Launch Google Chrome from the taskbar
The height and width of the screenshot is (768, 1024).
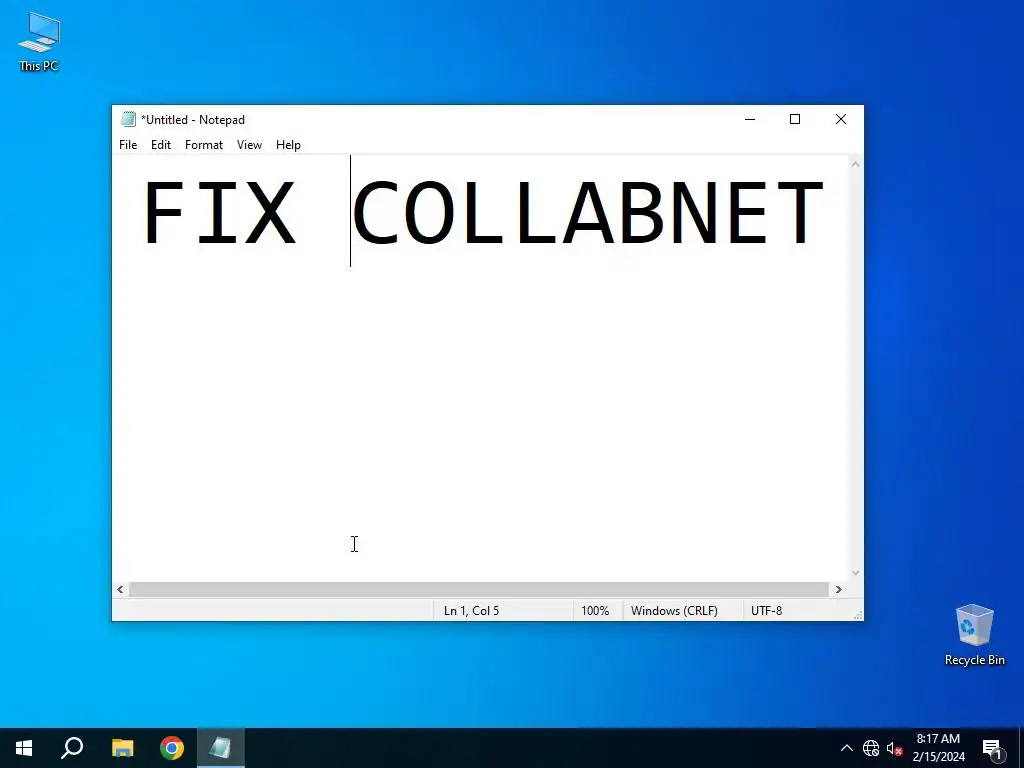pos(172,748)
